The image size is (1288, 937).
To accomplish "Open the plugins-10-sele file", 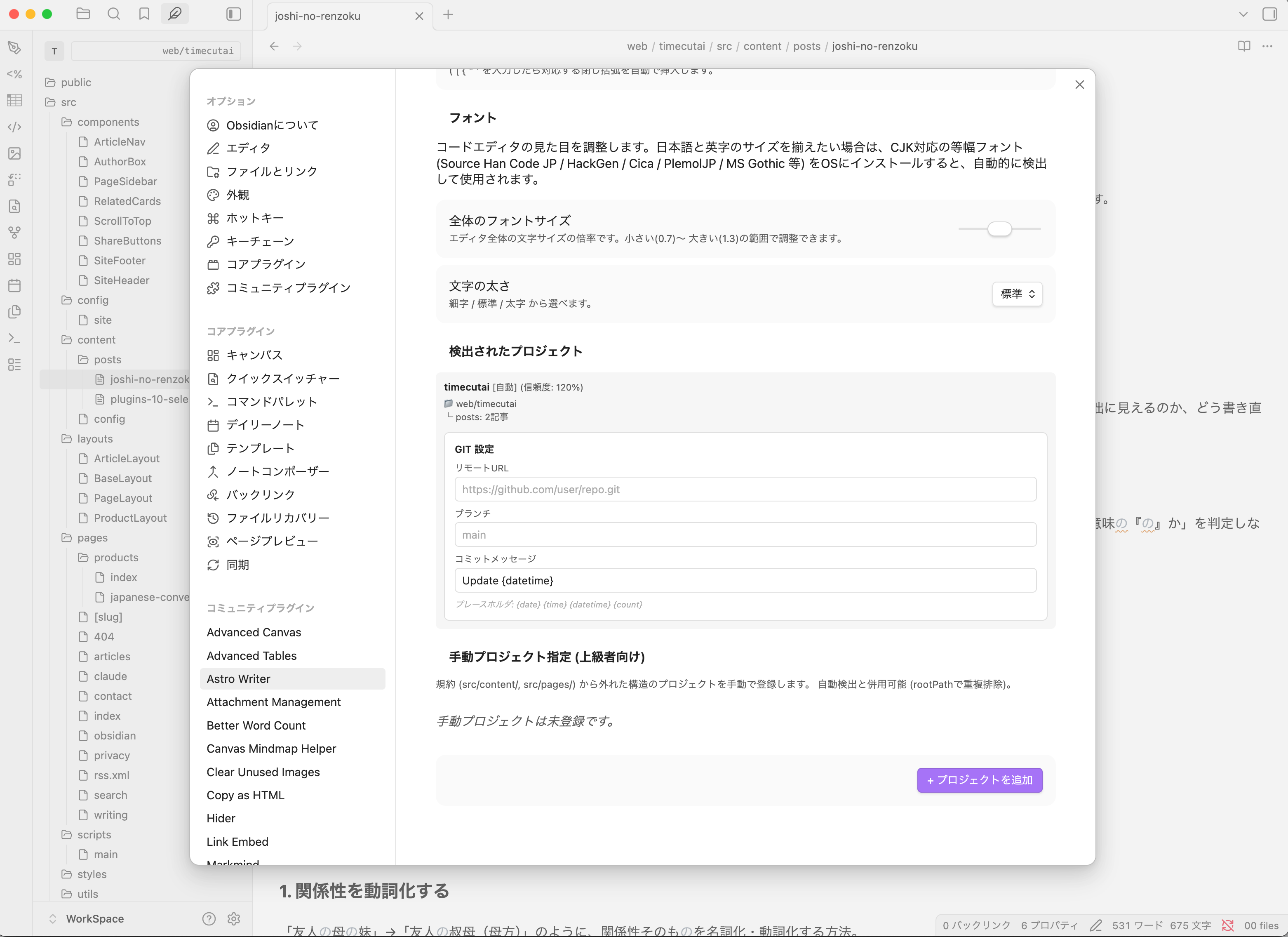I will pyautogui.click(x=142, y=399).
